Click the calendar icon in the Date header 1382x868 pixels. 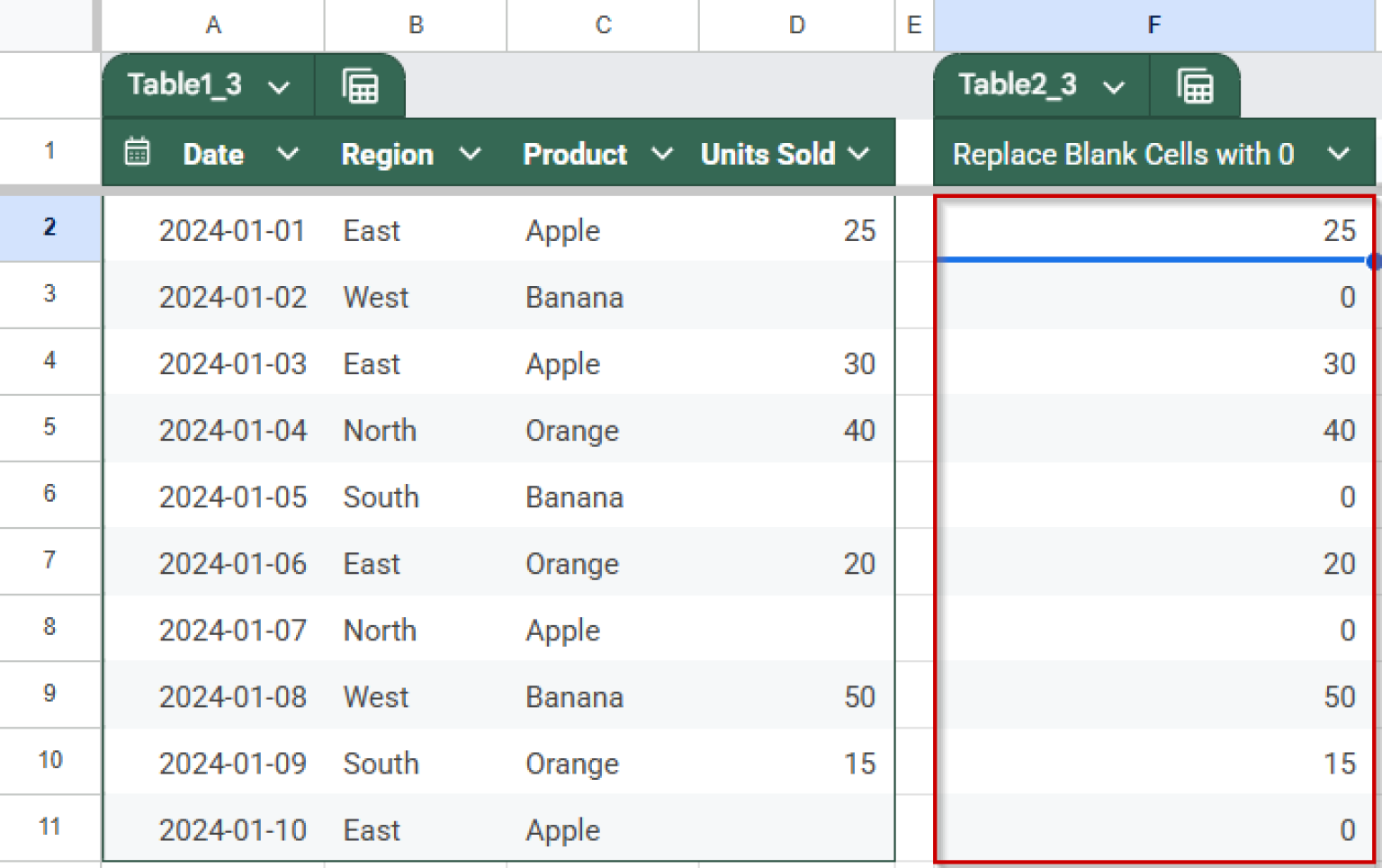pyautogui.click(x=137, y=153)
